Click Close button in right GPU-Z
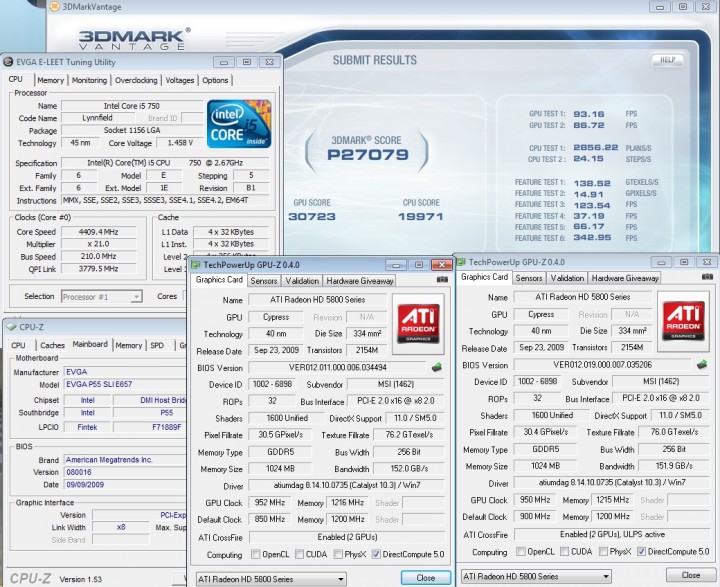Image resolution: width=720 pixels, height=587 pixels. [x=690, y=575]
